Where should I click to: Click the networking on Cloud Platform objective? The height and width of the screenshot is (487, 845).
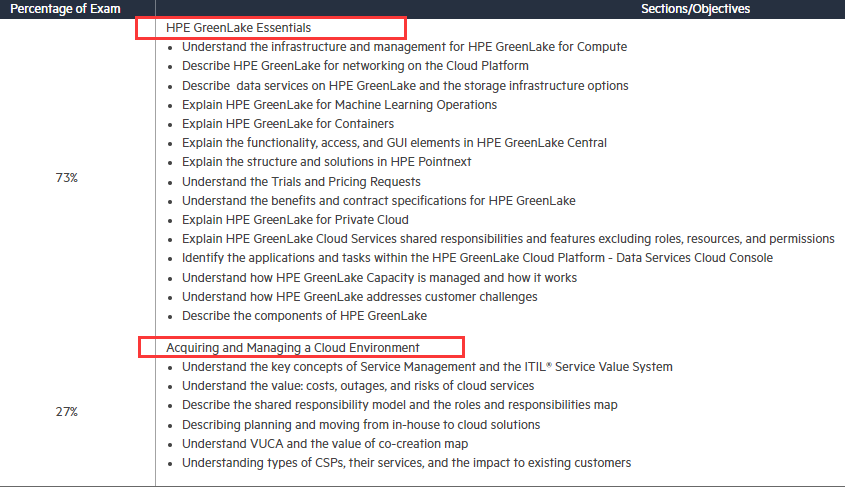[355, 66]
